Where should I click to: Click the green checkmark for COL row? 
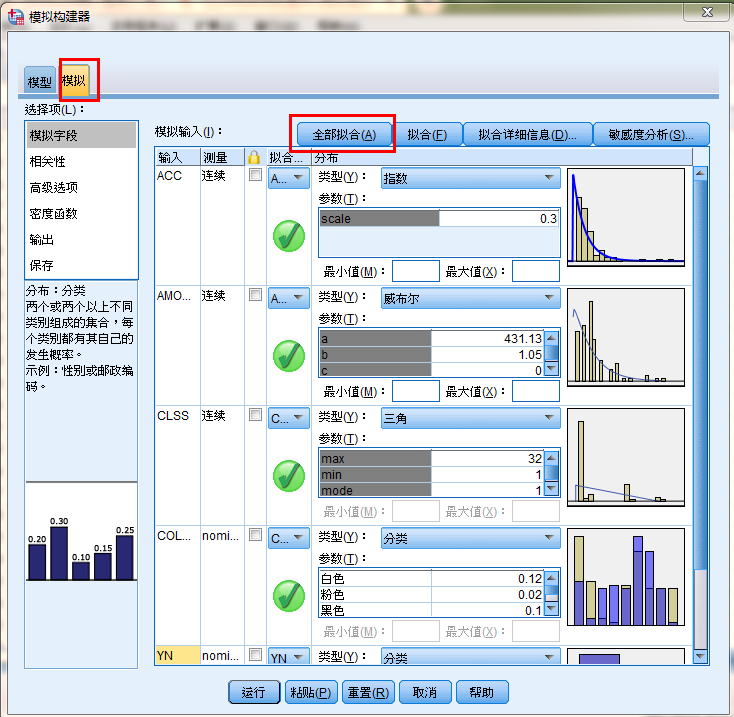289,596
